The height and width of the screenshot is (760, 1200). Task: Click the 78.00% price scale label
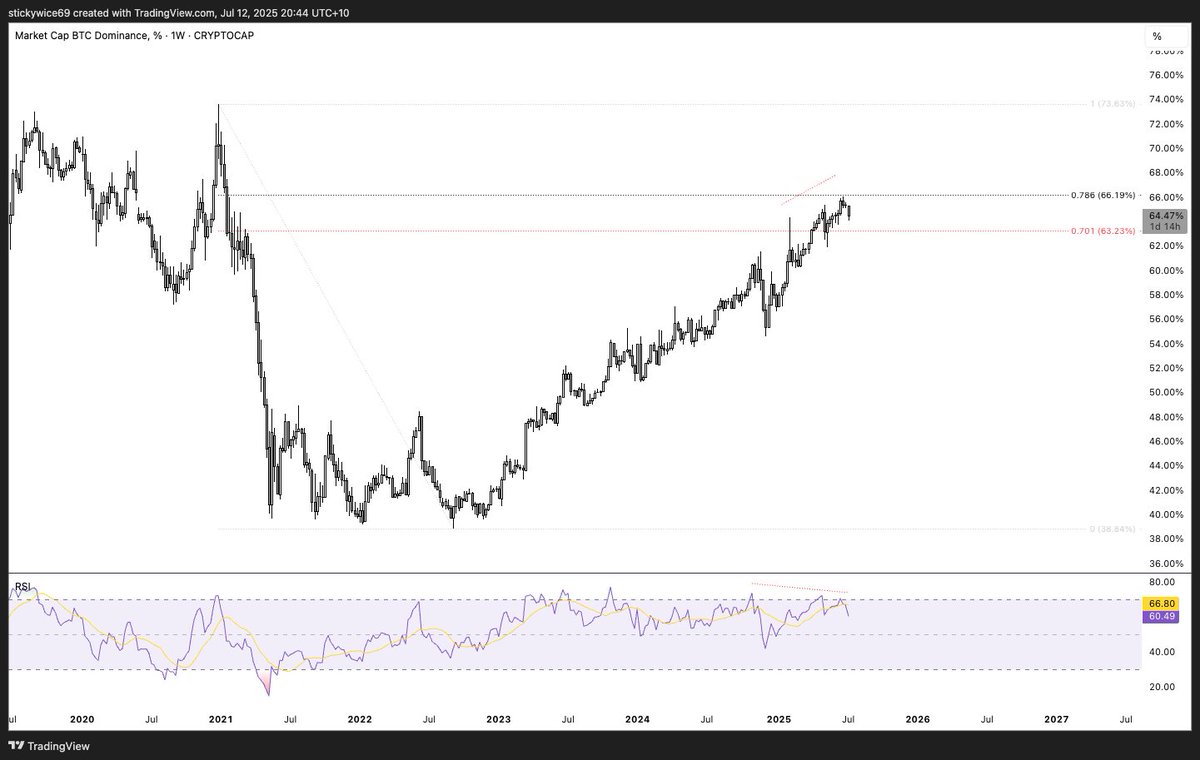click(x=1165, y=51)
